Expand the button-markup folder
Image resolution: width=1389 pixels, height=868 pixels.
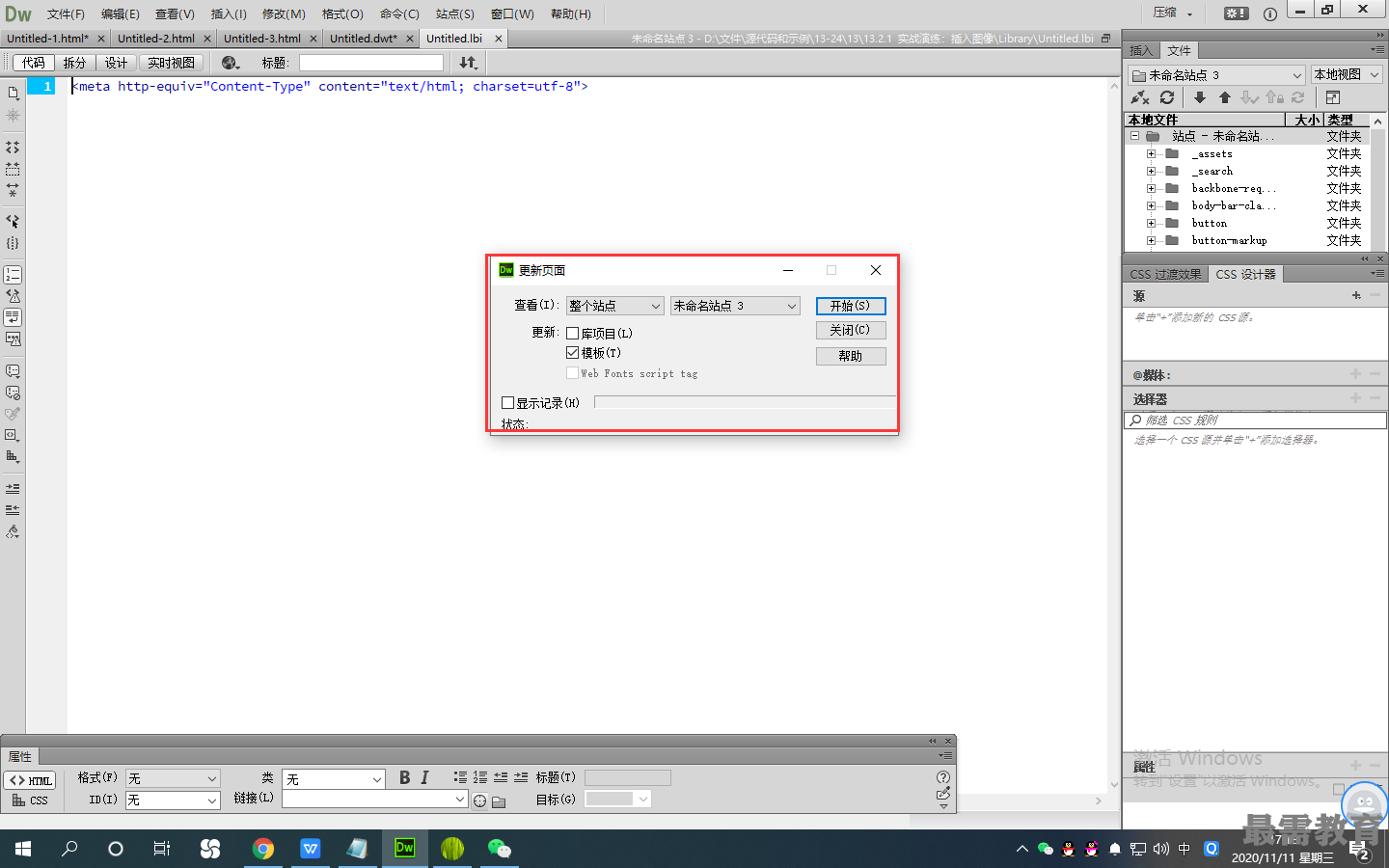pyautogui.click(x=1151, y=241)
